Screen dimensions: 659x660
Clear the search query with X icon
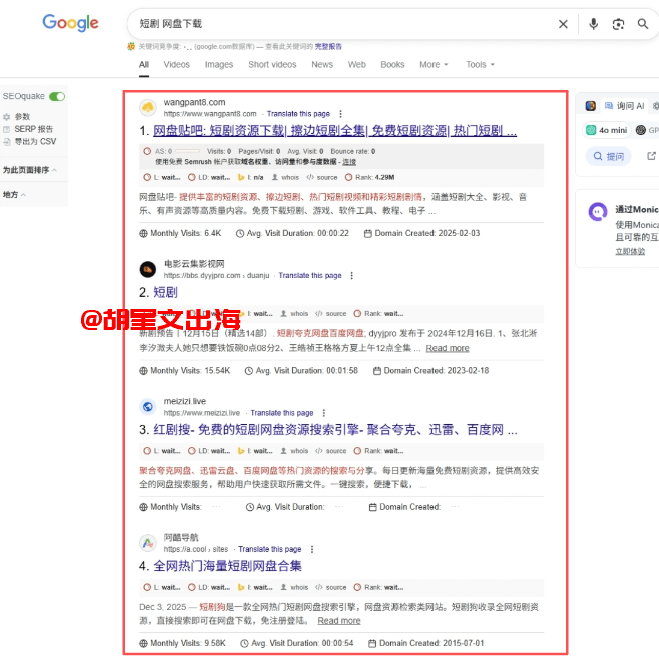coord(563,24)
